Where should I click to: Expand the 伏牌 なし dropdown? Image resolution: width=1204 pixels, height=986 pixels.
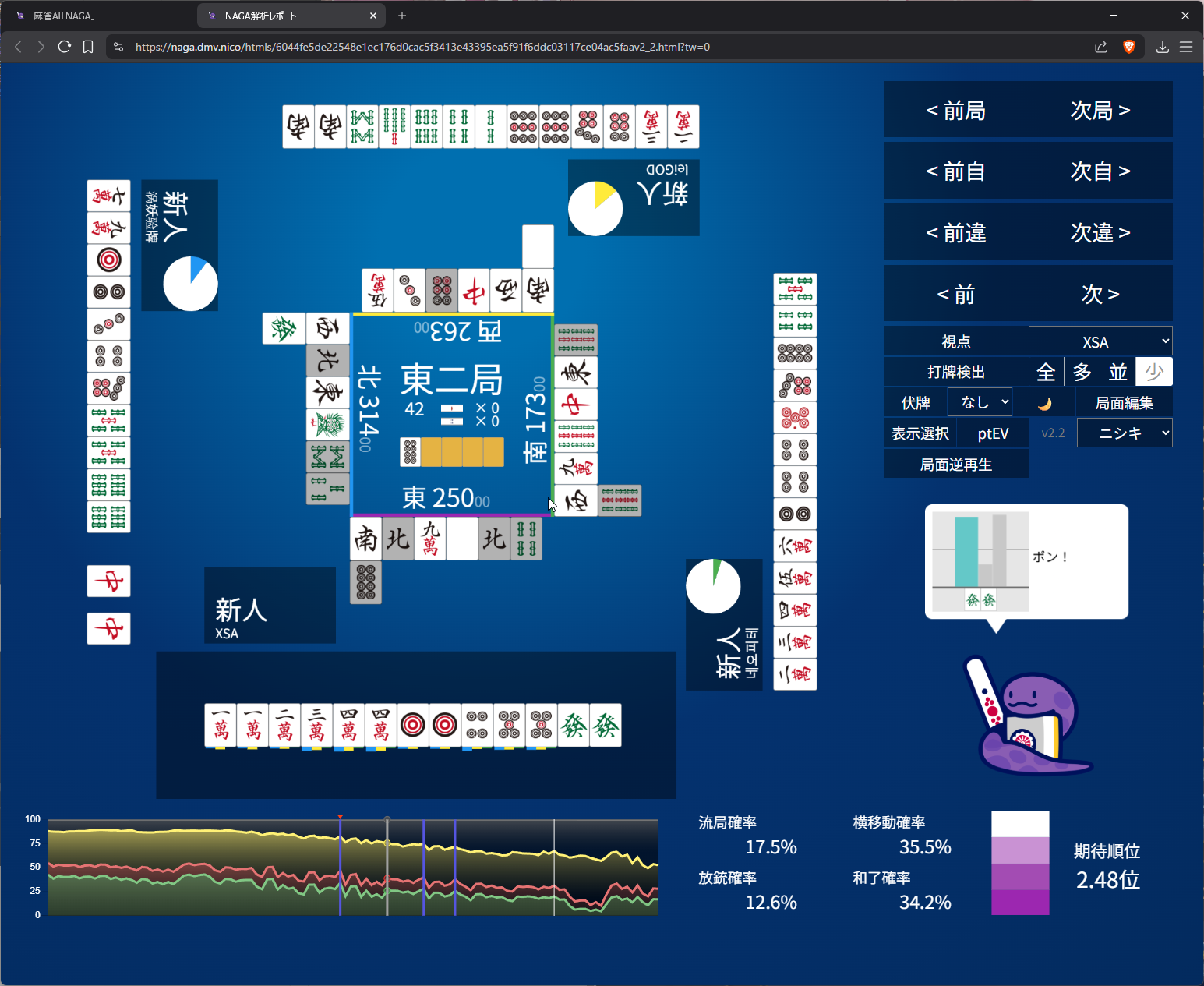pos(980,402)
